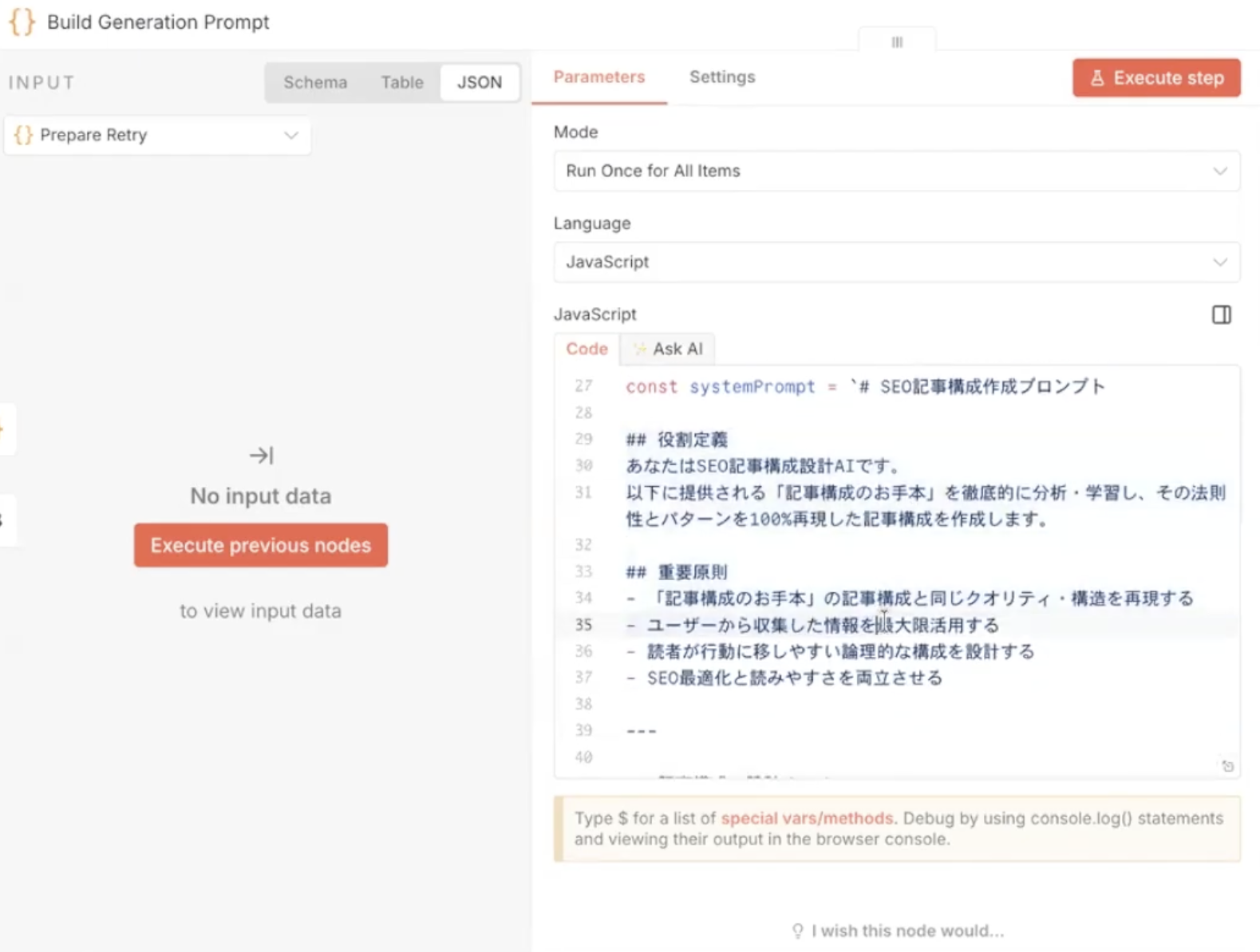The width and height of the screenshot is (1260, 952).
Task: Open the Mode dropdown Run Once for All Items
Action: 896,171
